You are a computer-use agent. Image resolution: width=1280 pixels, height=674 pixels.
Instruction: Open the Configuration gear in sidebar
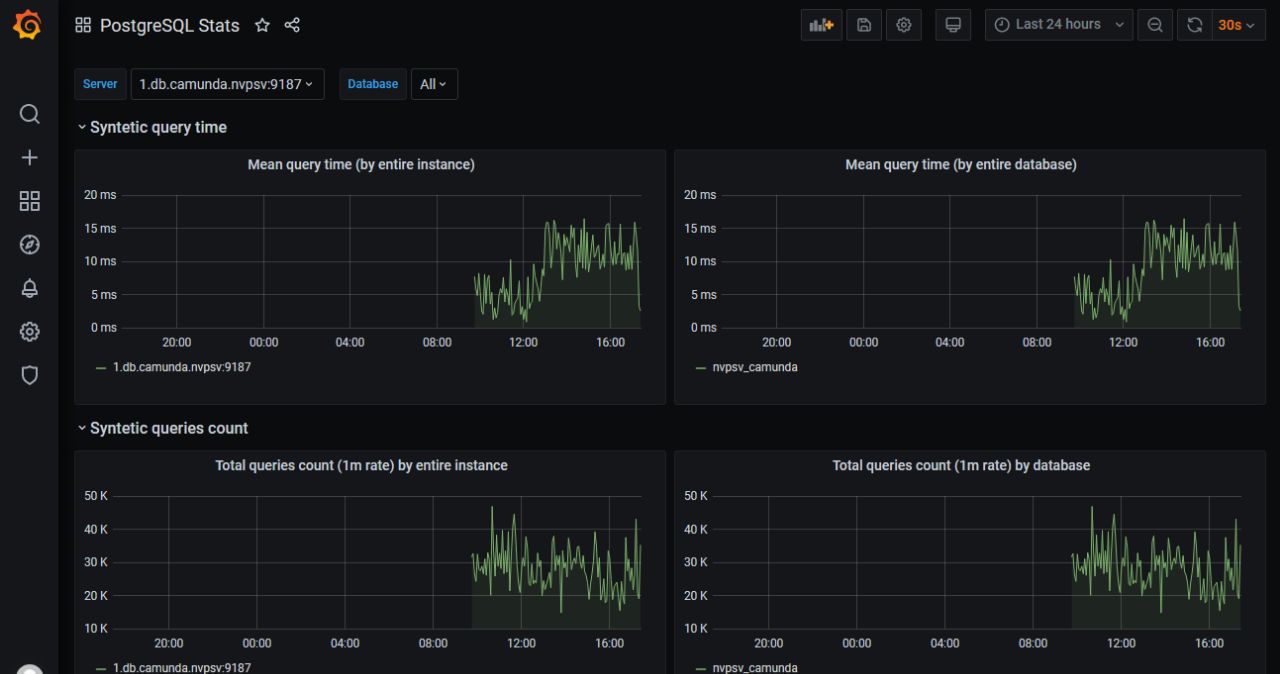pyautogui.click(x=30, y=332)
